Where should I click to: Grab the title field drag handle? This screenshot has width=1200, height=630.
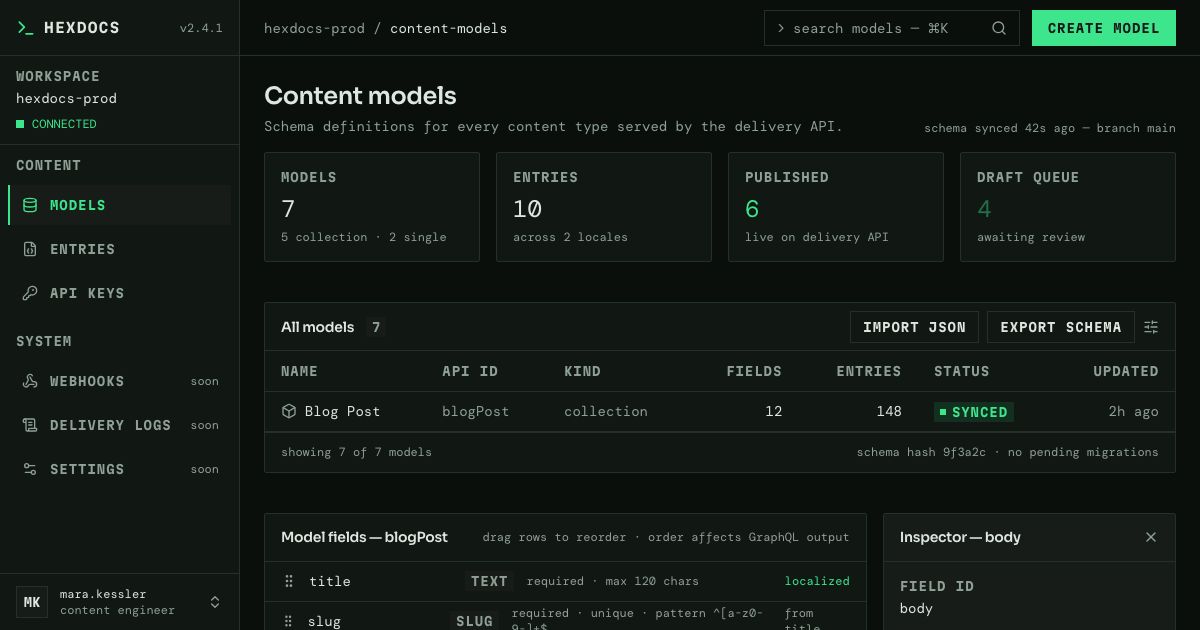pyautogui.click(x=289, y=581)
